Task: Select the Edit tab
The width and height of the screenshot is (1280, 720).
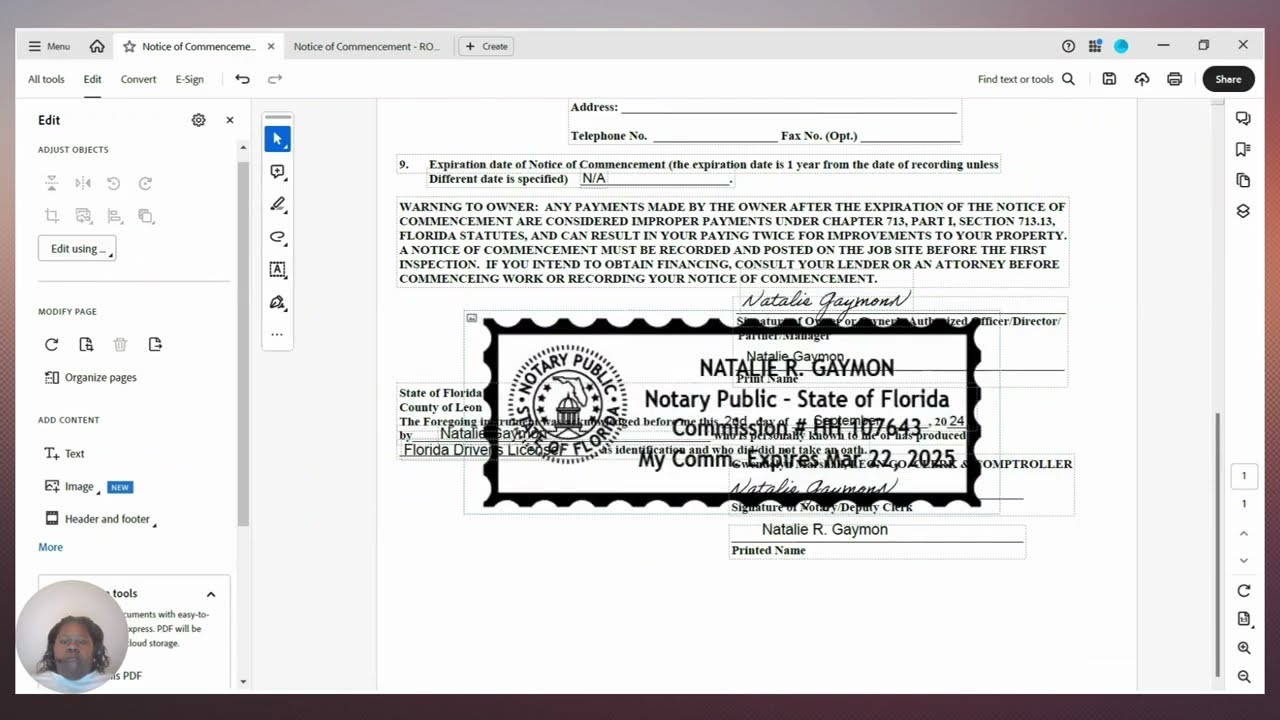Action: (92, 79)
